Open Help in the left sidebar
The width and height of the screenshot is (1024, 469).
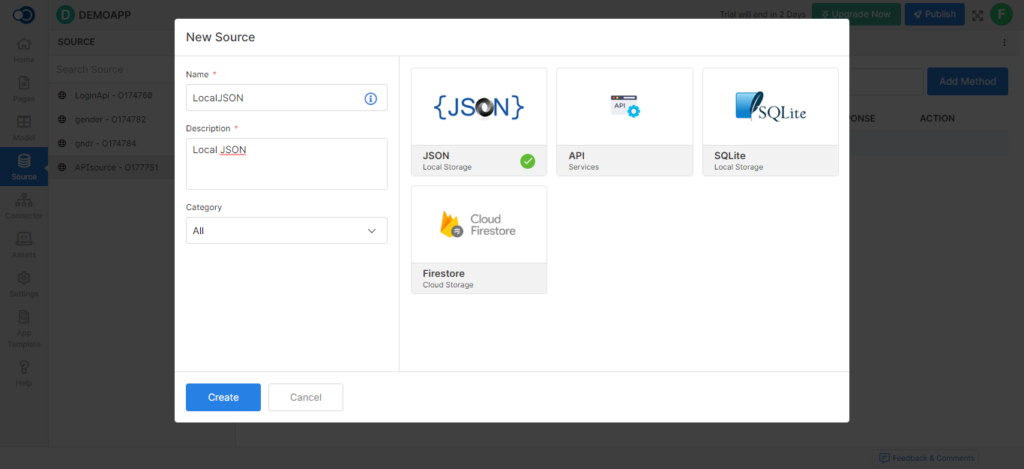(24, 373)
